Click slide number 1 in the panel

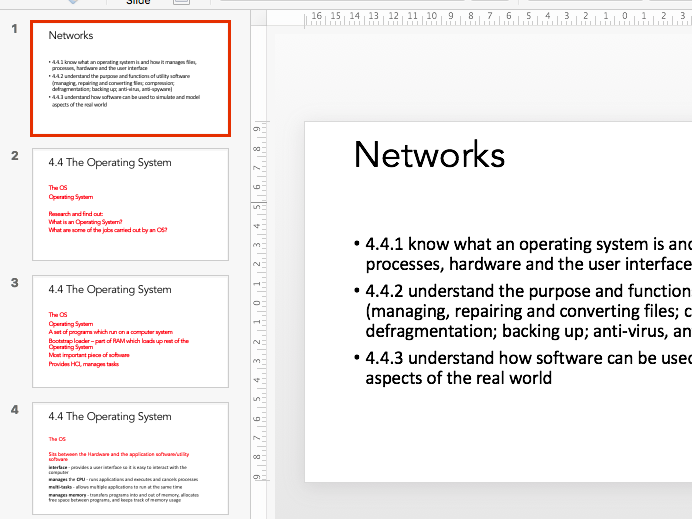point(14,29)
